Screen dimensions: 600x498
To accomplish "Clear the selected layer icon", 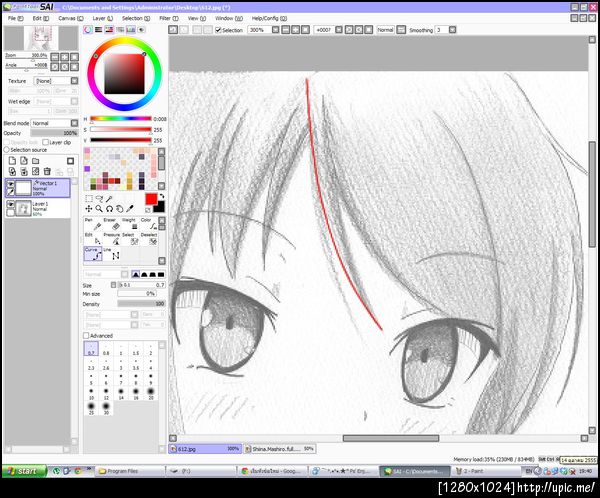I will click(36, 171).
